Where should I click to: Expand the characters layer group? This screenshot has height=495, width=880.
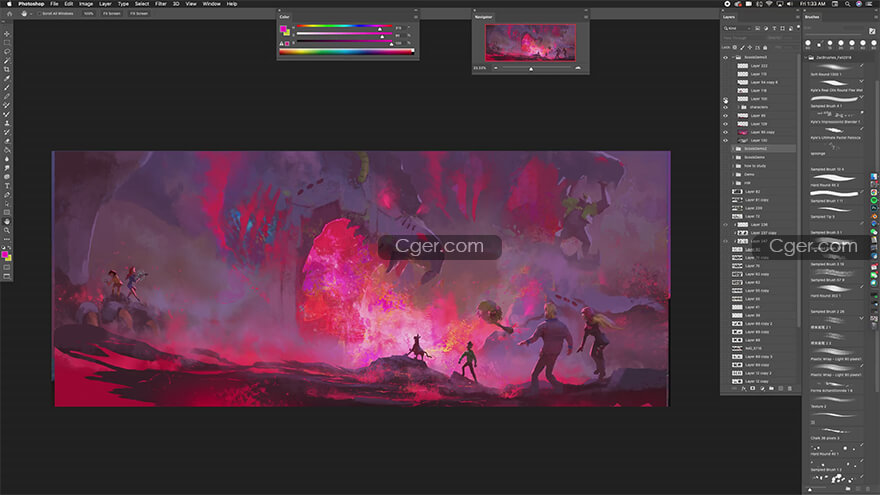738,107
